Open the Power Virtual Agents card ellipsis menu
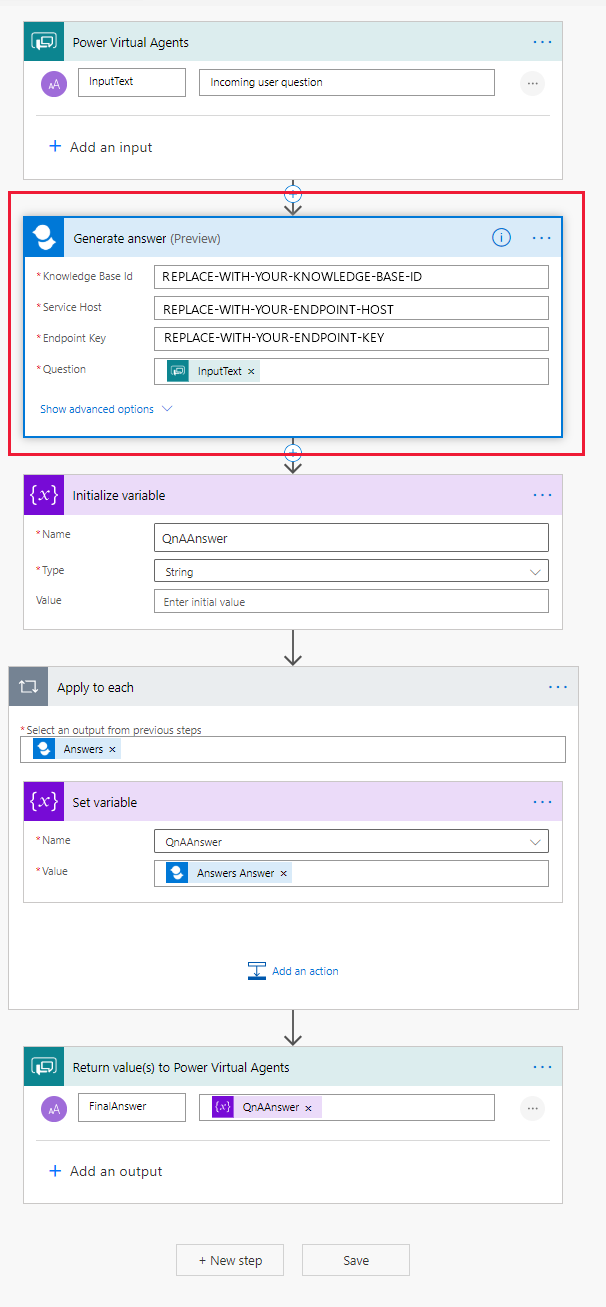The height and width of the screenshot is (1307, 606). 542,42
